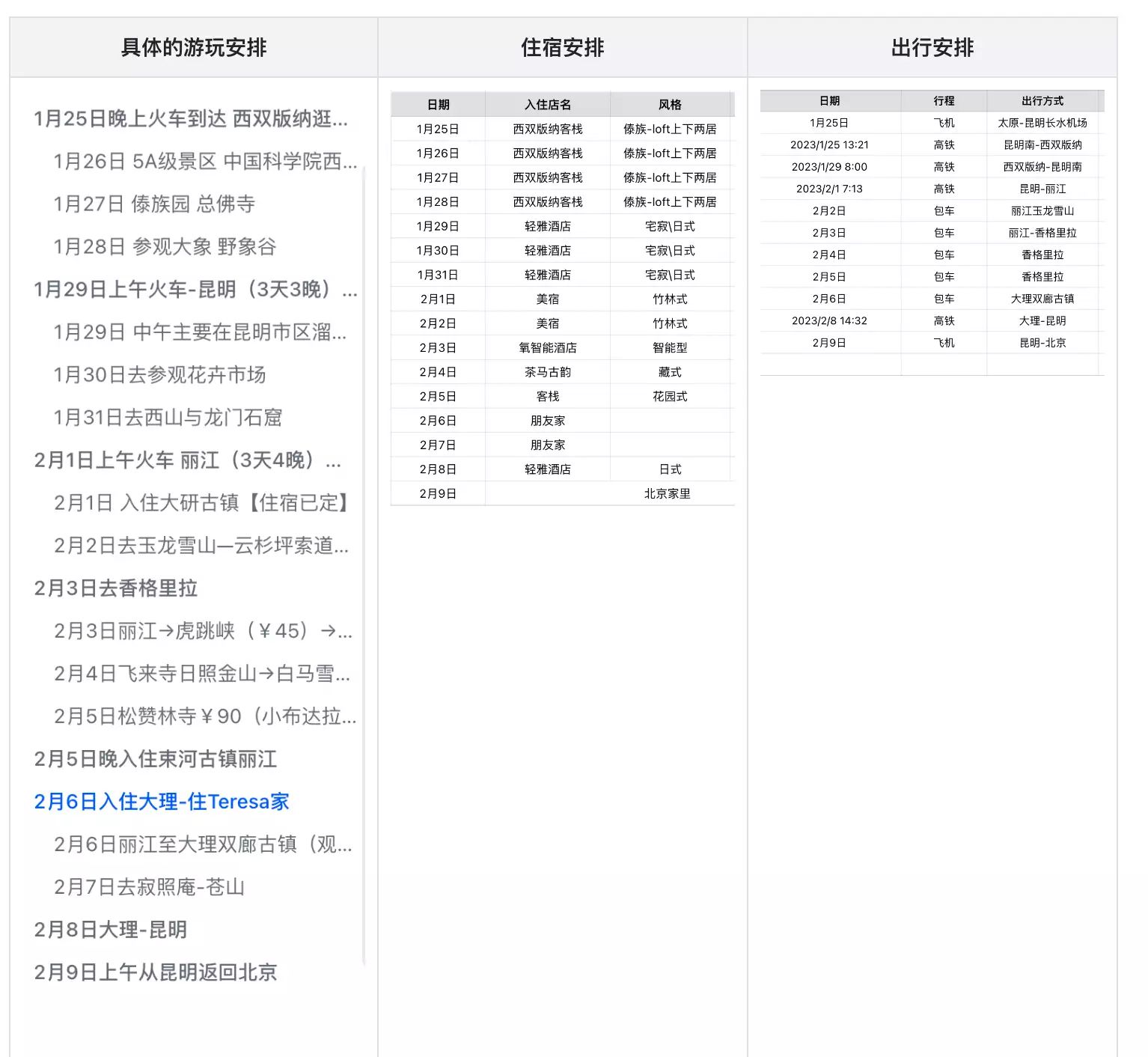Go to 1月28日 参观大象 野象谷
The width and height of the screenshot is (1148, 1057).
(165, 247)
